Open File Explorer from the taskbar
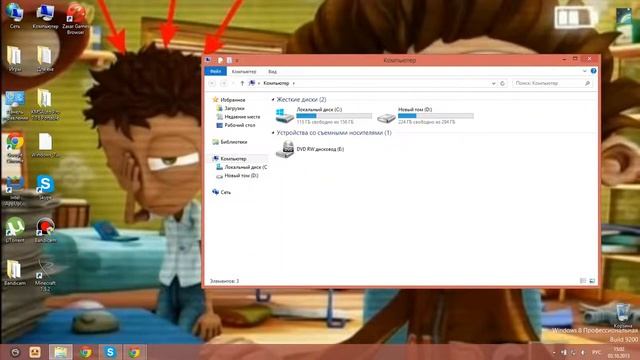 (60, 352)
